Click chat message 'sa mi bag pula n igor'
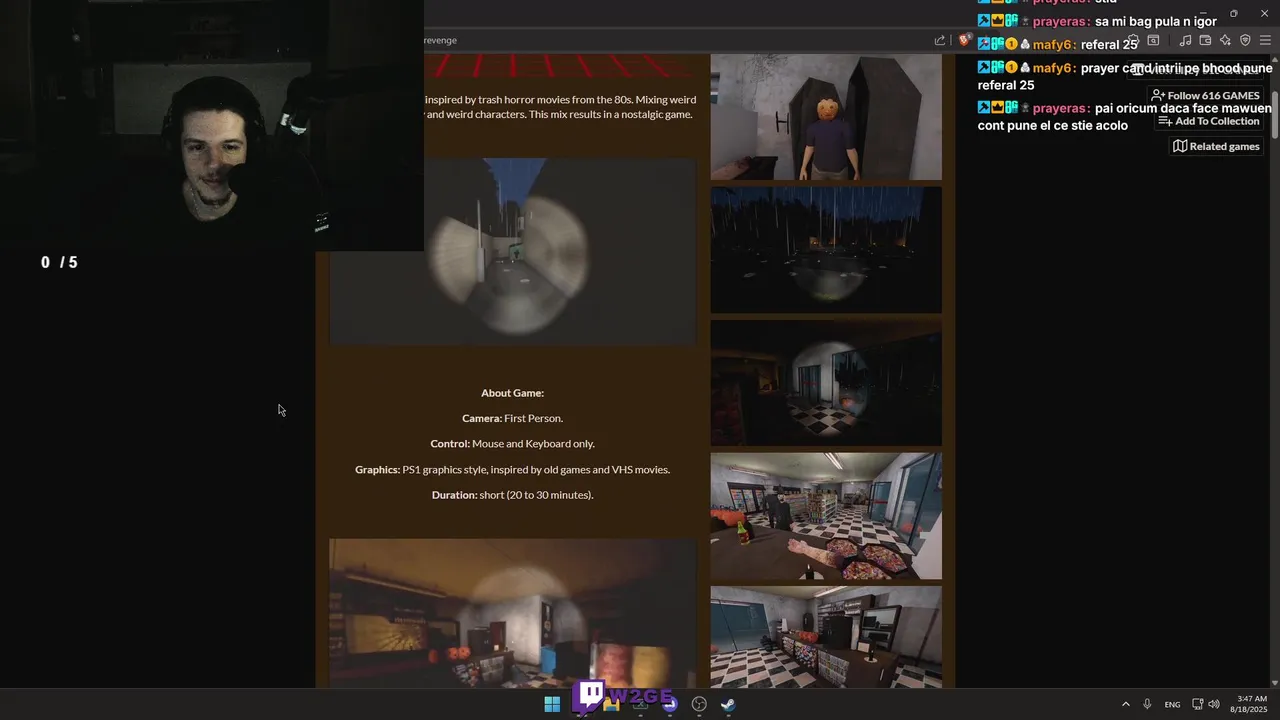 pos(1156,21)
